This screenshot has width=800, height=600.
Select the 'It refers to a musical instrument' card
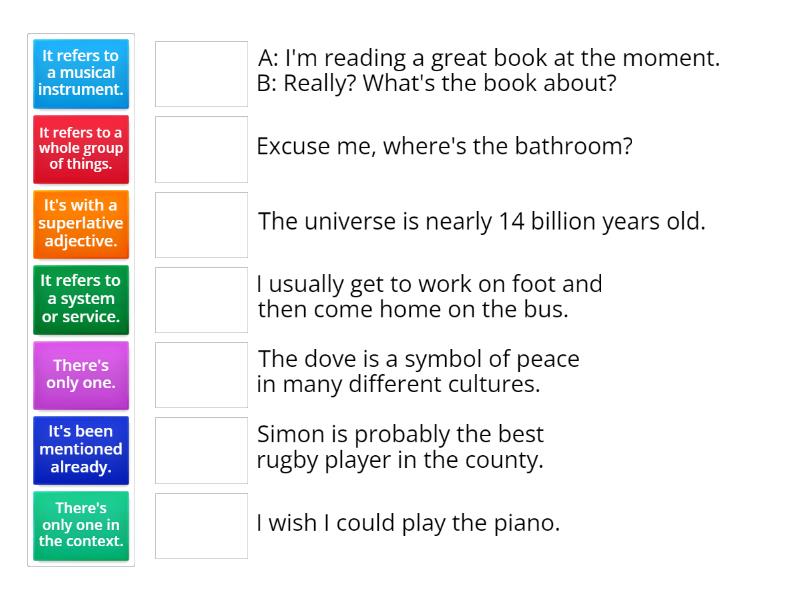click(x=80, y=73)
